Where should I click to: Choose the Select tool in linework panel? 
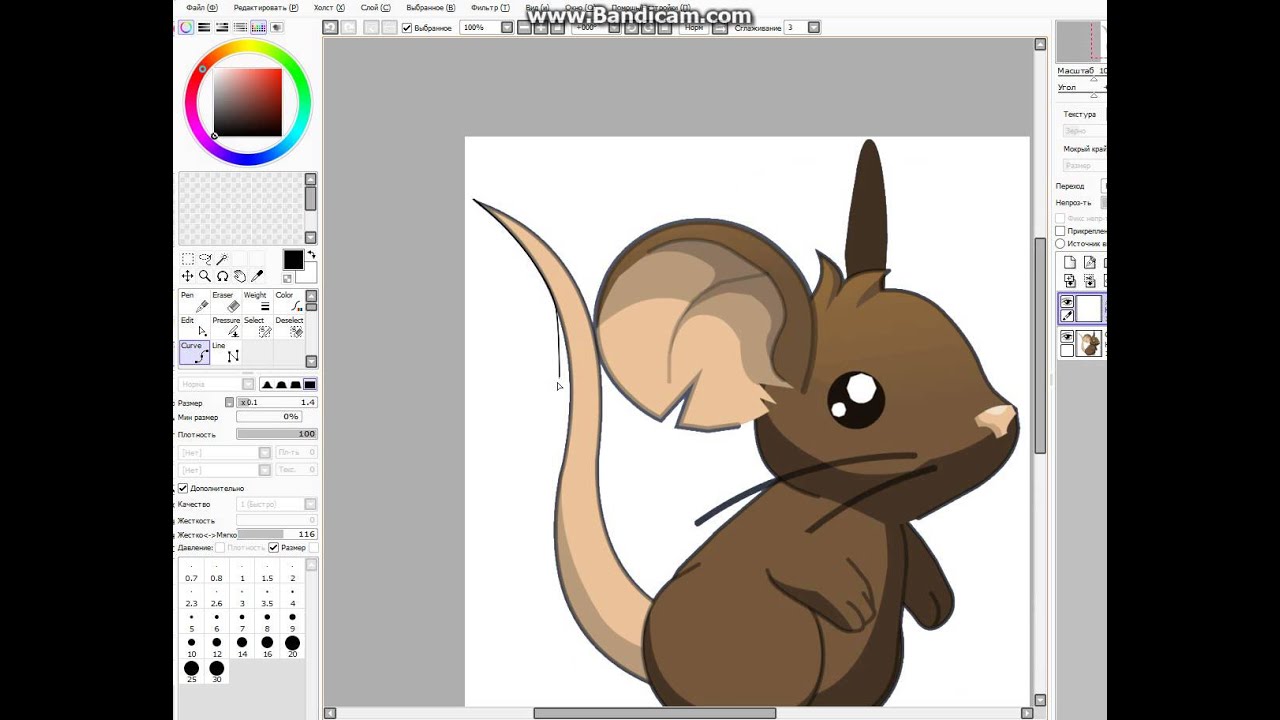256,327
